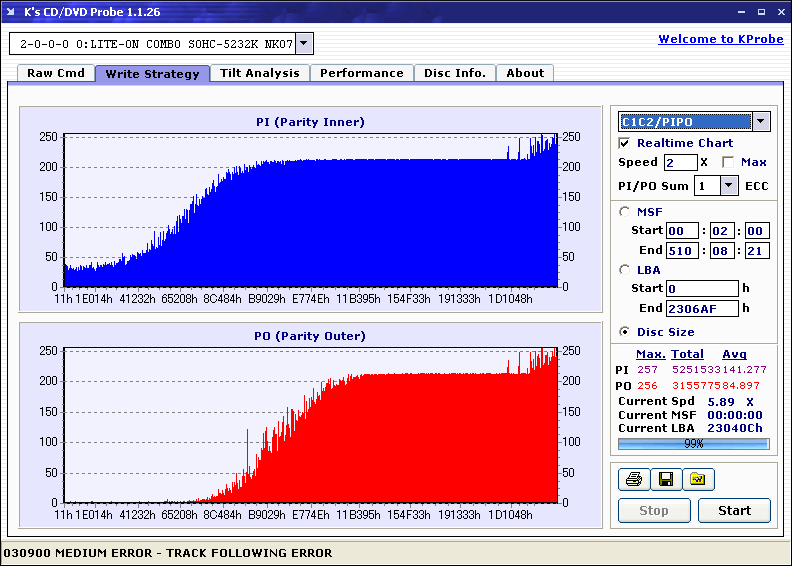This screenshot has width=792, height=566.
Task: Select the Disc Size radio button
Action: [624, 332]
